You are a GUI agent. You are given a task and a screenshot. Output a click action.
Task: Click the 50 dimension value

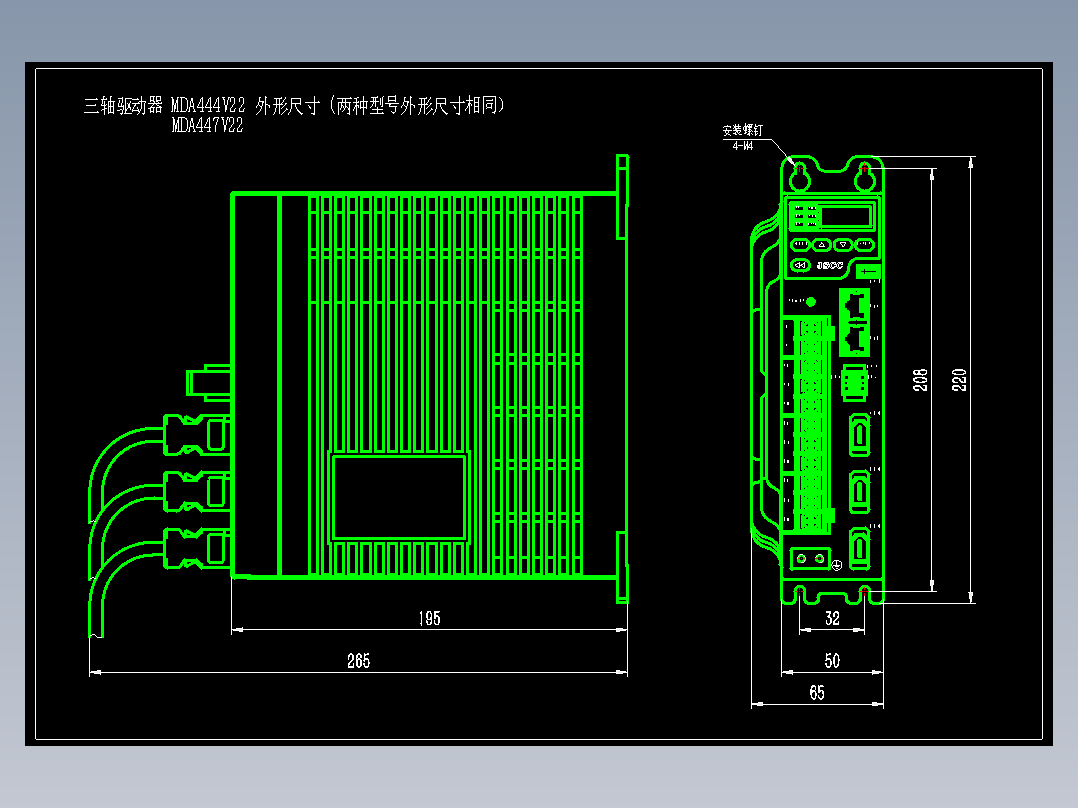pyautogui.click(x=832, y=661)
